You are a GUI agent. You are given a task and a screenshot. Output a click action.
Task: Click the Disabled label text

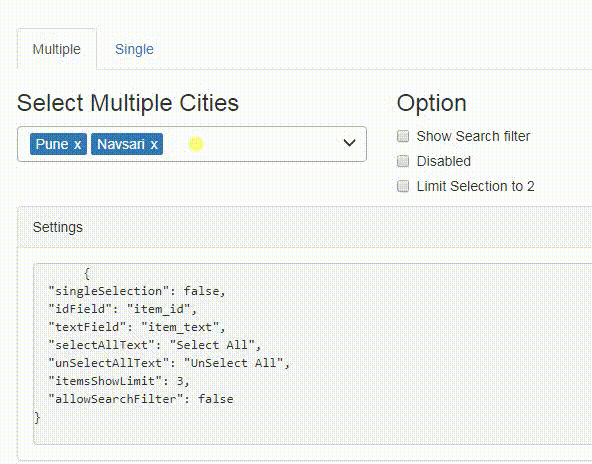click(x=444, y=161)
